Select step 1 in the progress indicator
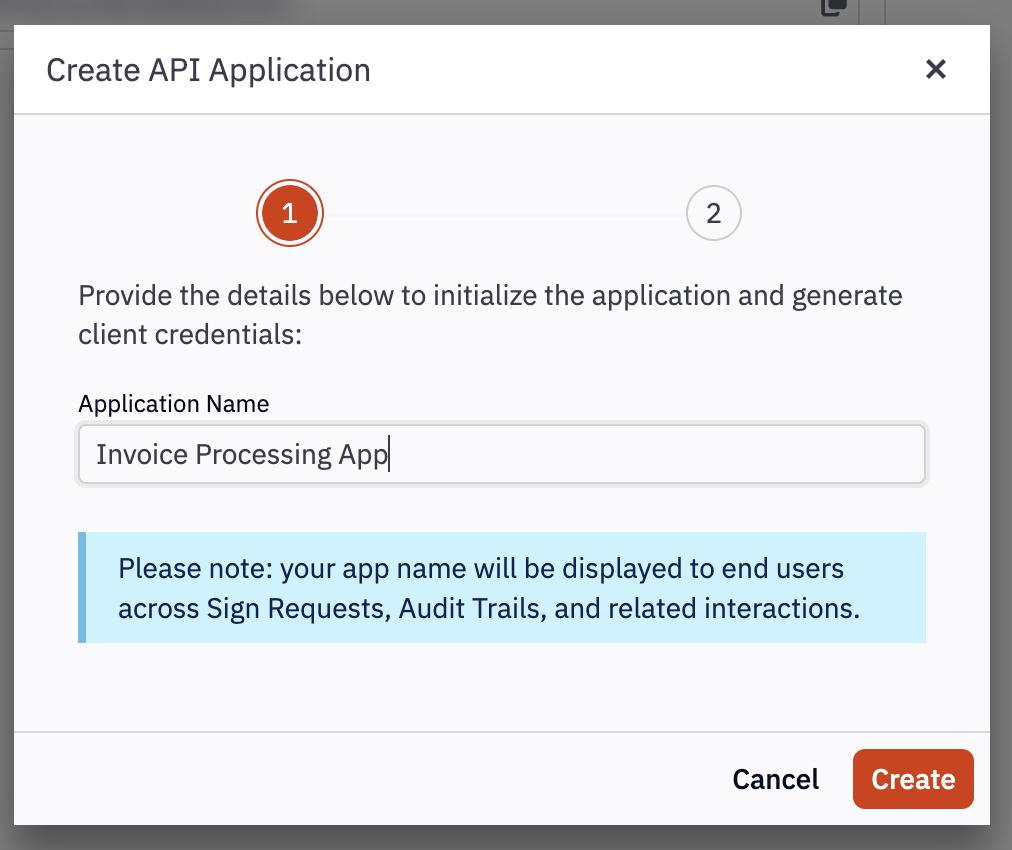Image resolution: width=1012 pixels, height=850 pixels. click(290, 213)
